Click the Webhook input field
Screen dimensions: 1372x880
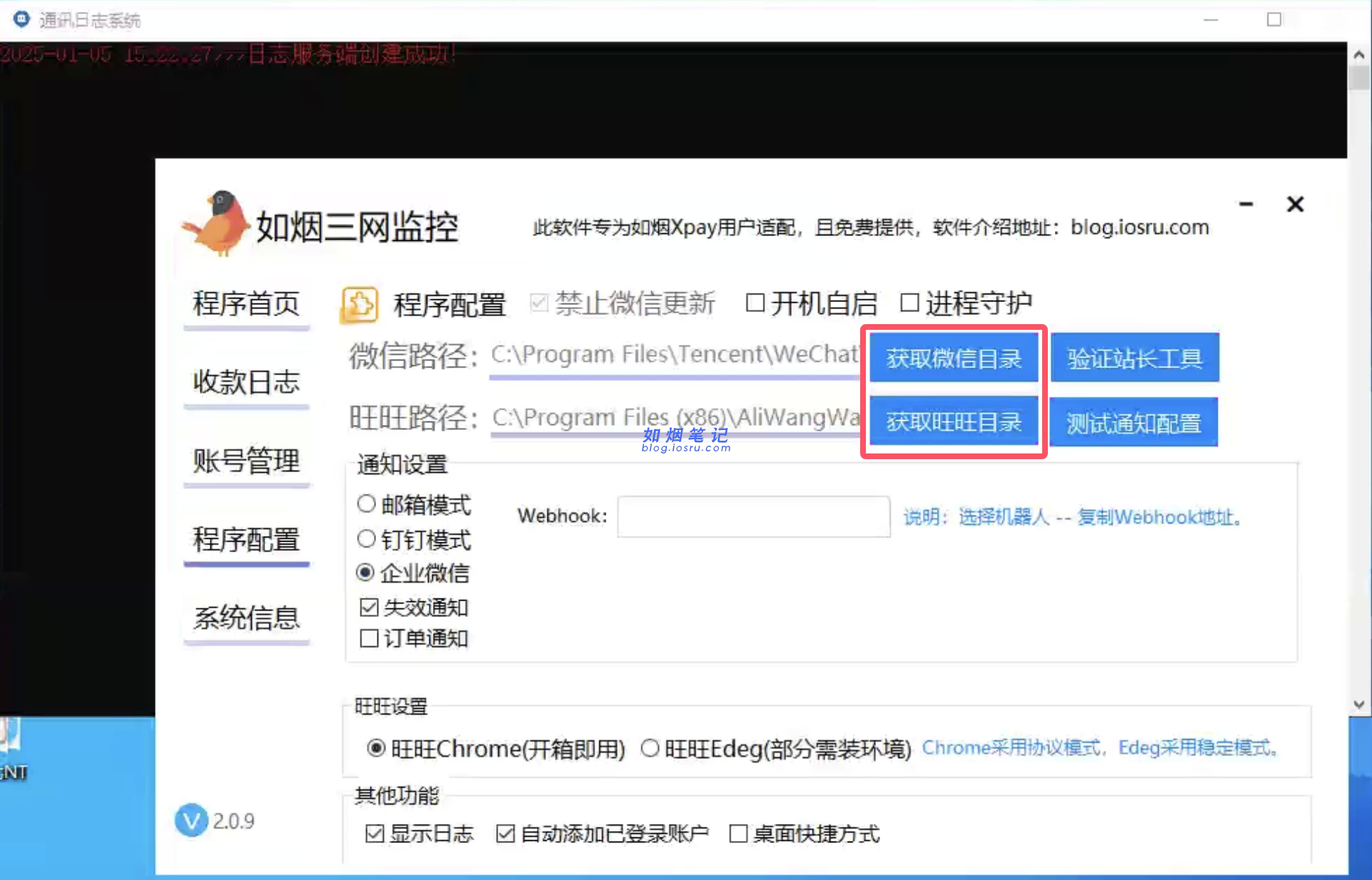[754, 516]
